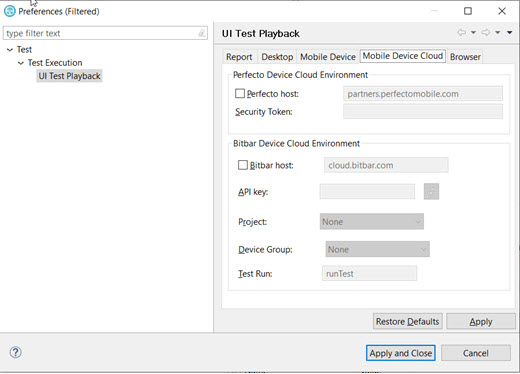Select the Mobile Device Cloud tab
Image resolution: width=520 pixels, height=374 pixels.
[403, 56]
